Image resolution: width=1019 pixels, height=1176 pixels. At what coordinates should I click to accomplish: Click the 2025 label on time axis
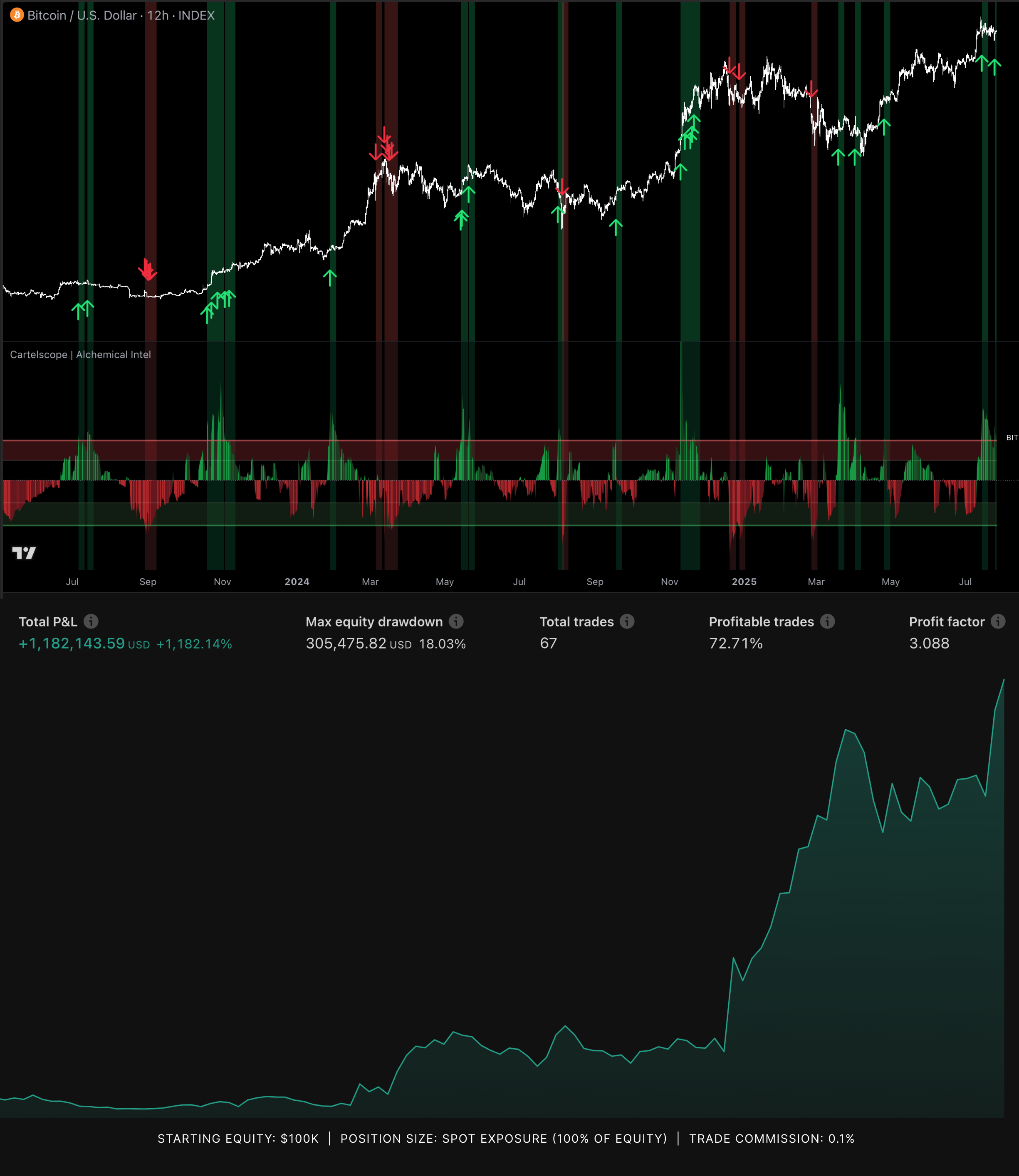744,581
